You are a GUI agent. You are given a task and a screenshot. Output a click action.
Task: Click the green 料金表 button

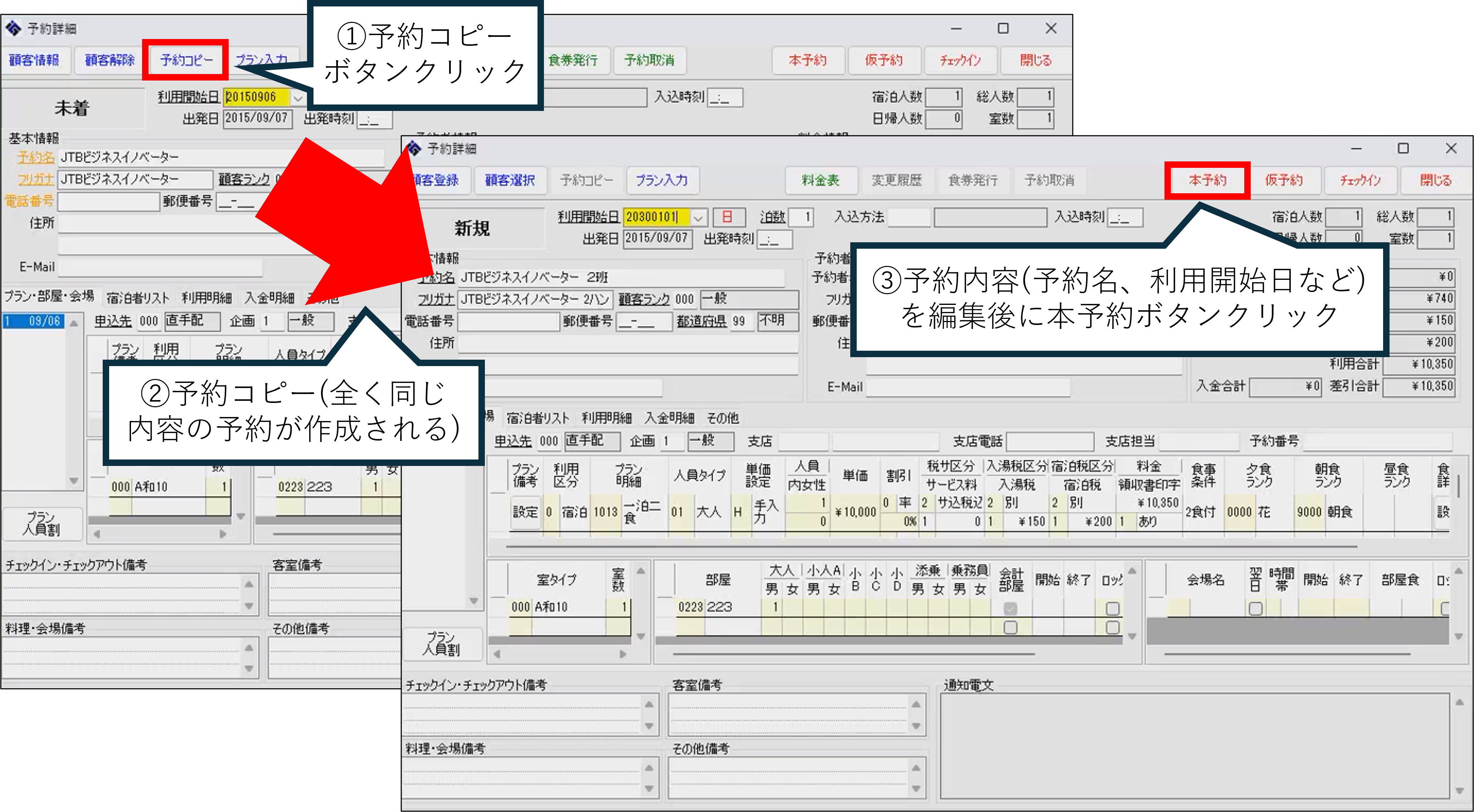tap(821, 180)
